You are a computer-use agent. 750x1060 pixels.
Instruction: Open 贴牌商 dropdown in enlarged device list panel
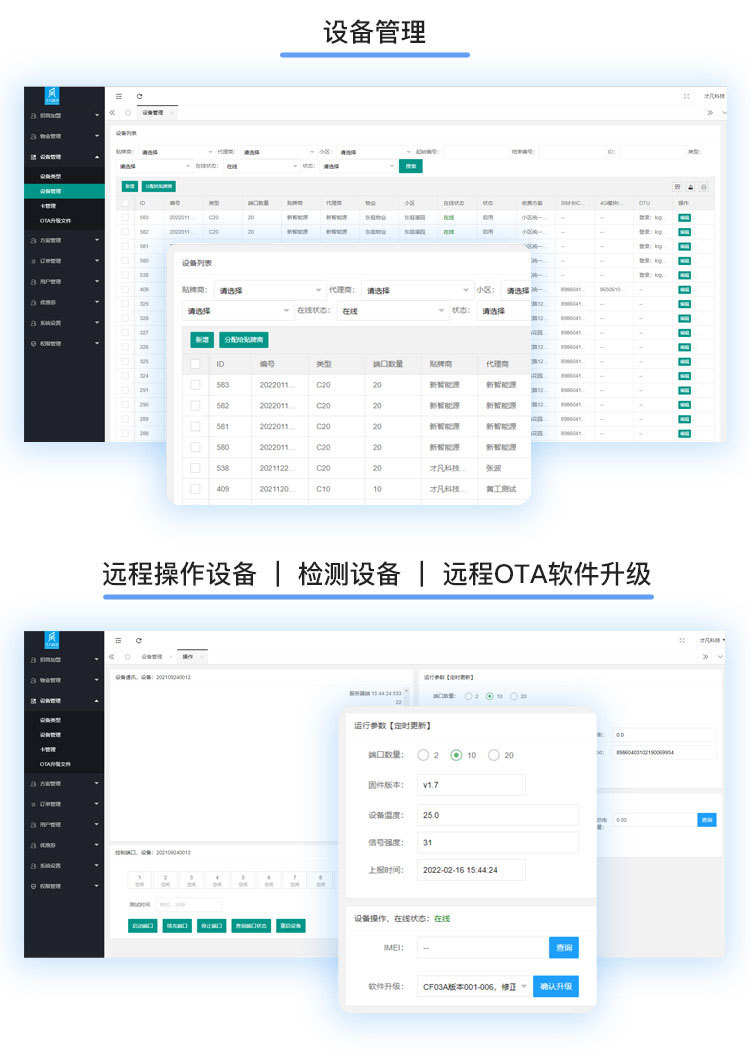click(269, 290)
